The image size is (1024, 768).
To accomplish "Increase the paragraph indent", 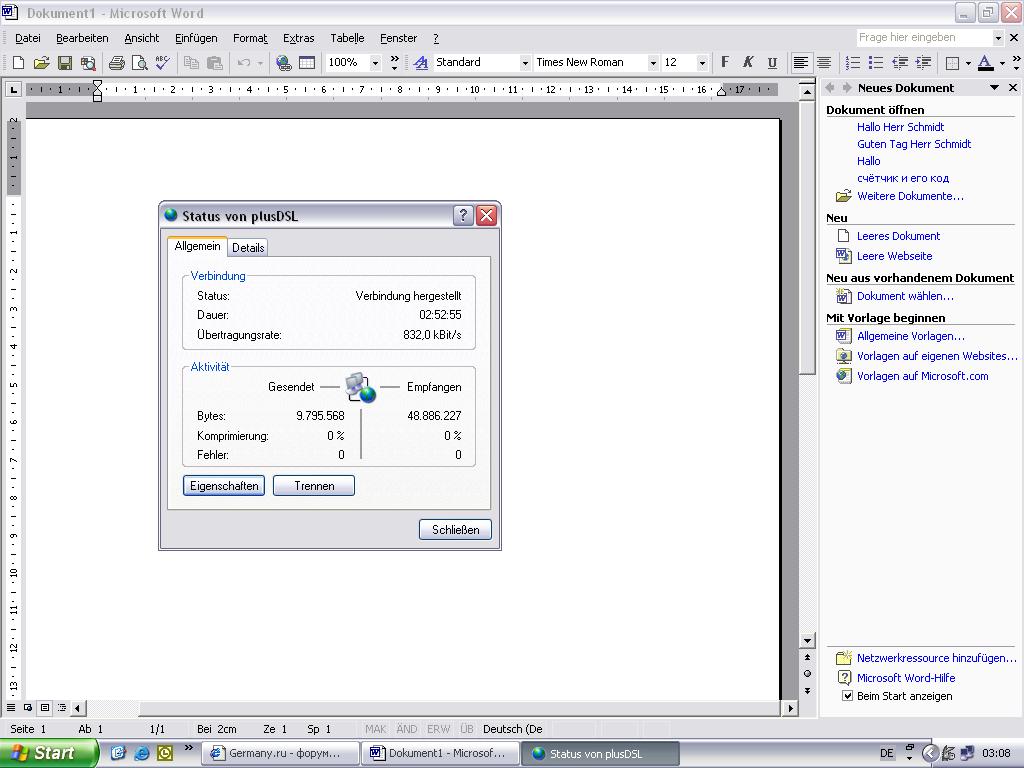I will click(x=923, y=63).
